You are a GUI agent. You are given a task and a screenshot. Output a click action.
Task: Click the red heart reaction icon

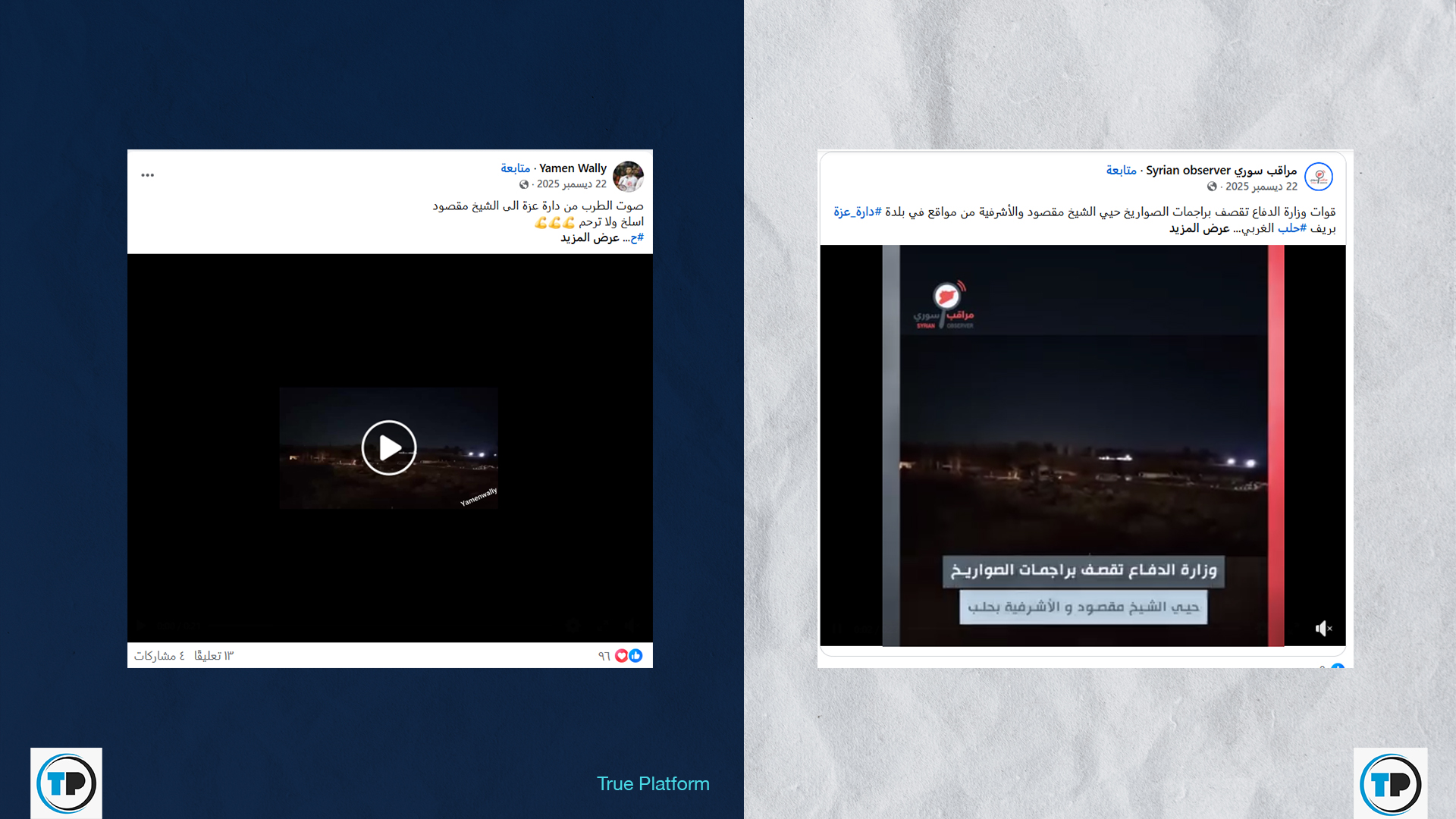(x=622, y=655)
